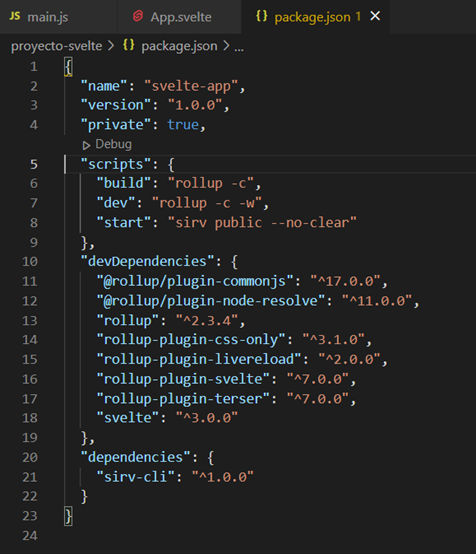Select the package.json tab label

[312, 17]
